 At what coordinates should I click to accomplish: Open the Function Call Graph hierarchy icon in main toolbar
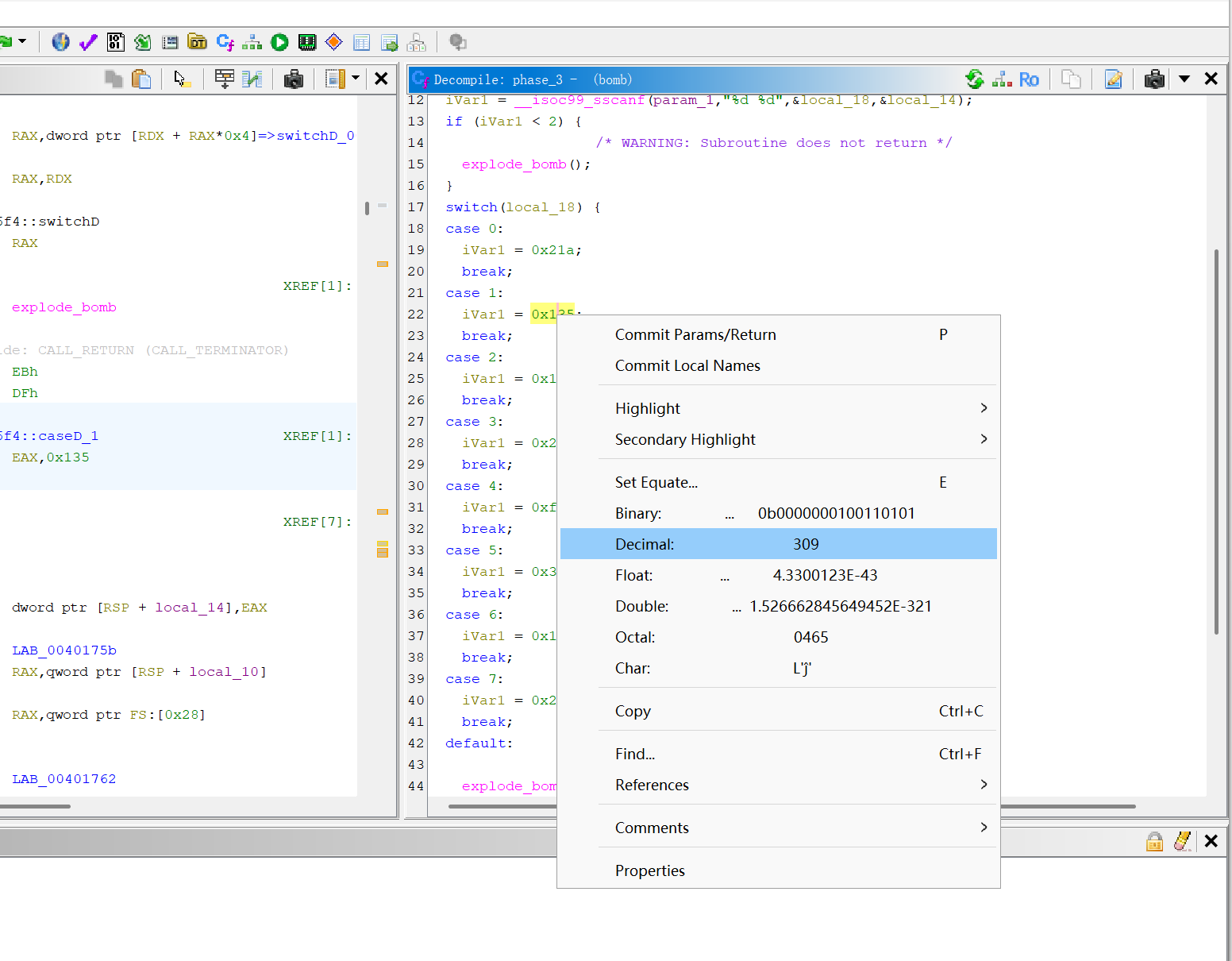tap(252, 42)
